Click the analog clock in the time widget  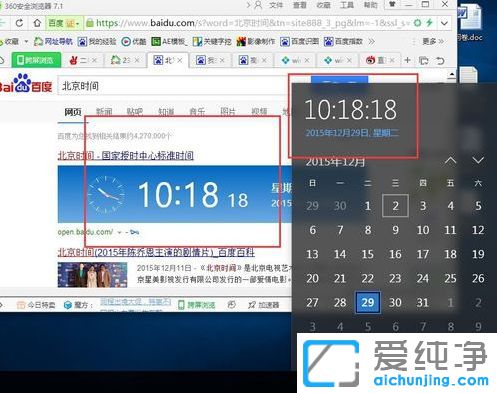106,195
